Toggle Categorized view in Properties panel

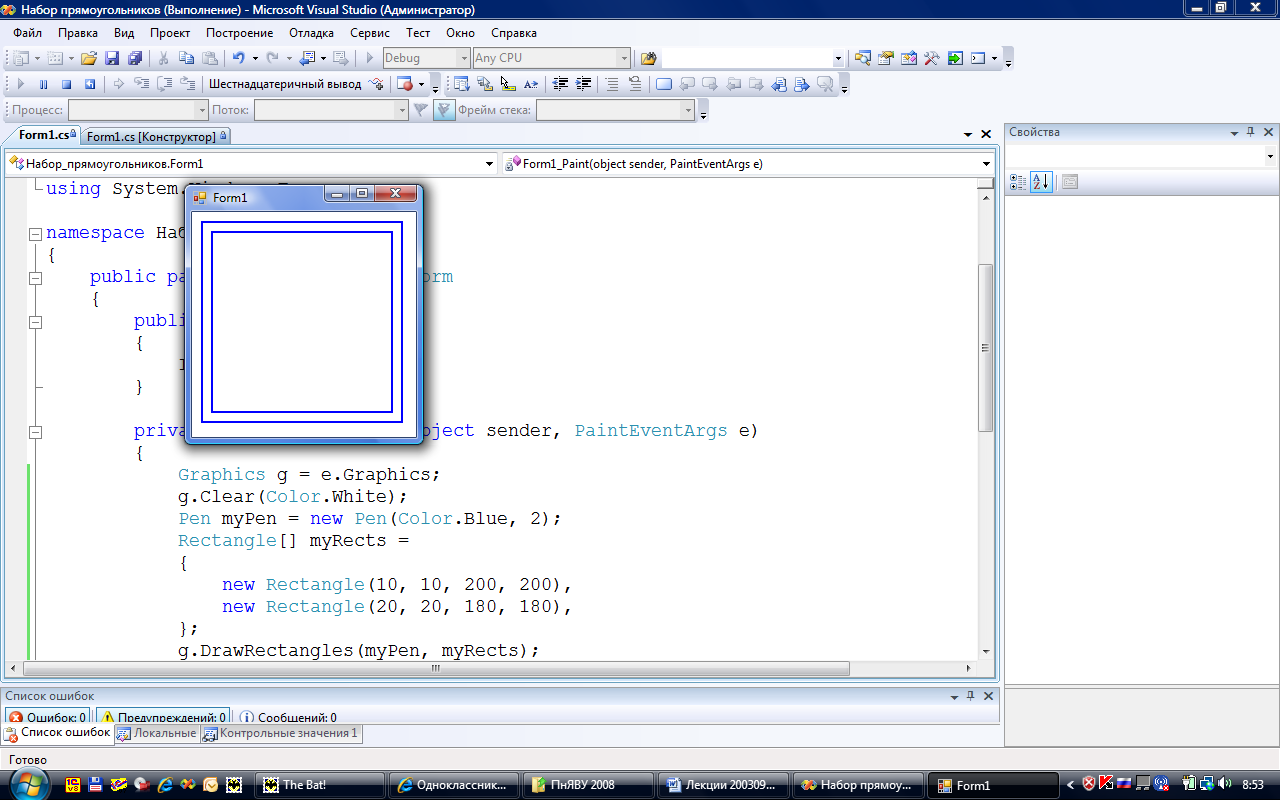tap(1018, 182)
